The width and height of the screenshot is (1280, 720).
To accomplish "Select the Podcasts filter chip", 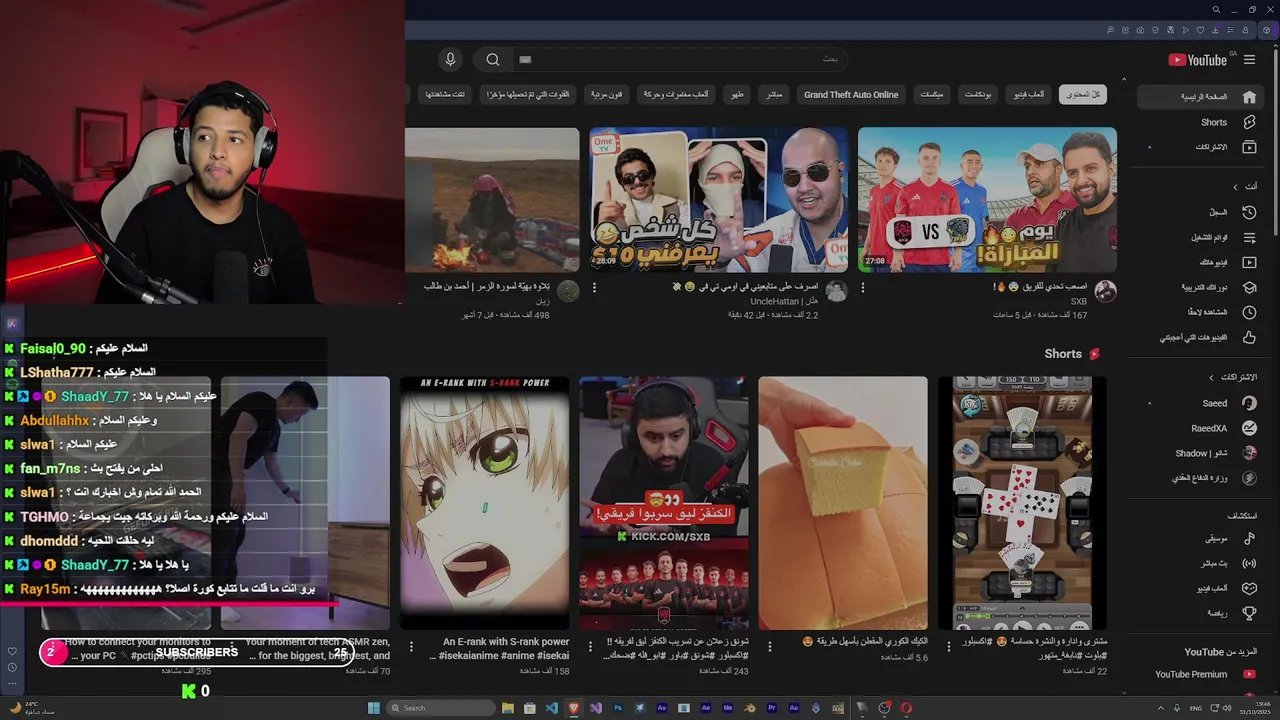I will click(978, 95).
